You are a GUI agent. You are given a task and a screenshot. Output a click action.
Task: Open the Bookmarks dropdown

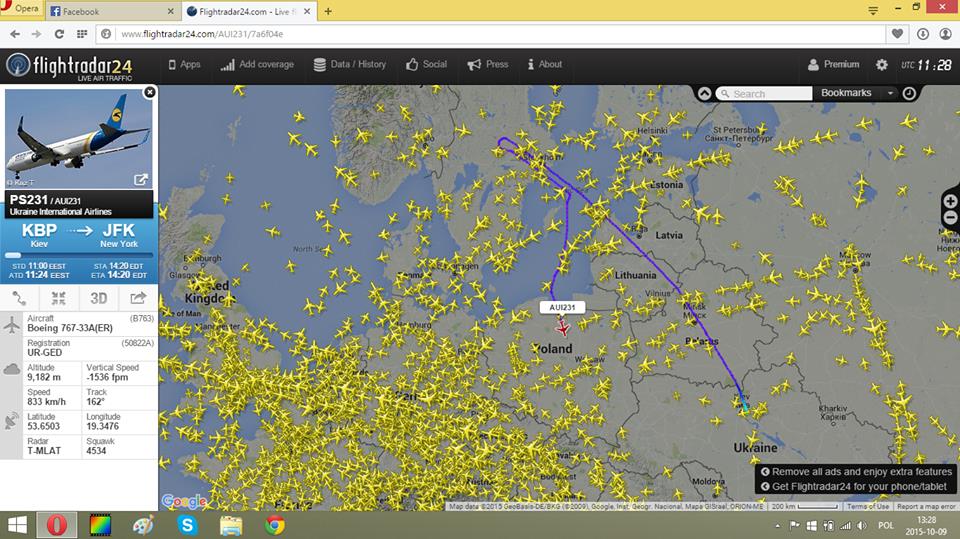coord(856,93)
